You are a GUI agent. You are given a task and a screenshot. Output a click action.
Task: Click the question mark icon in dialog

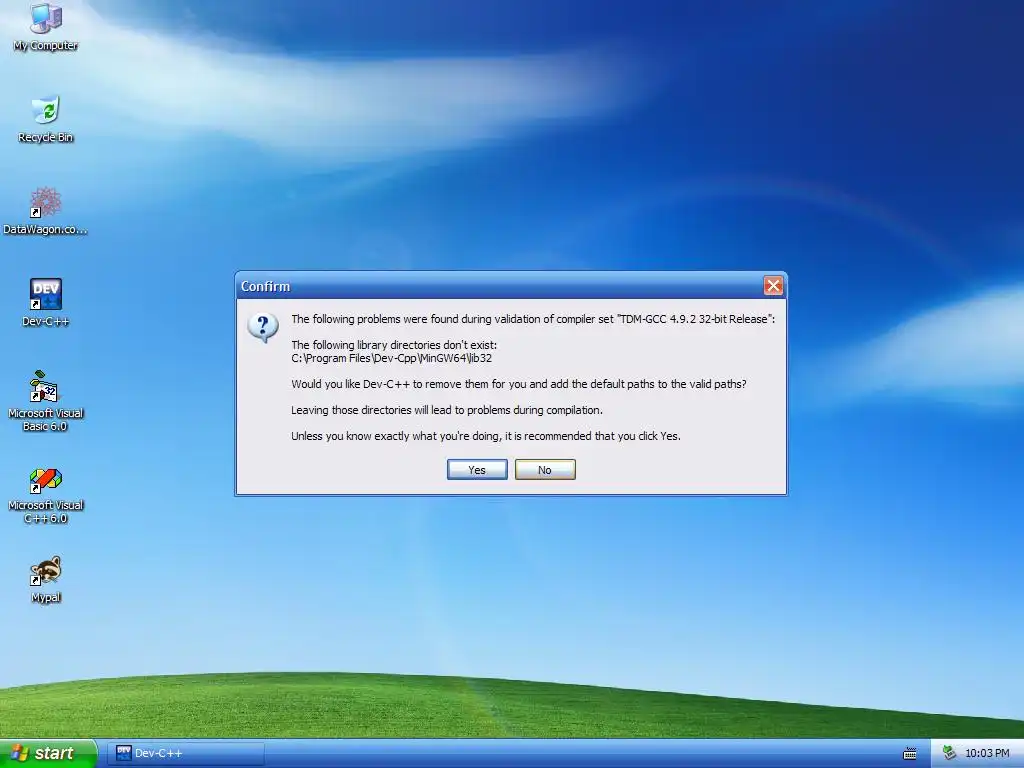tap(263, 327)
